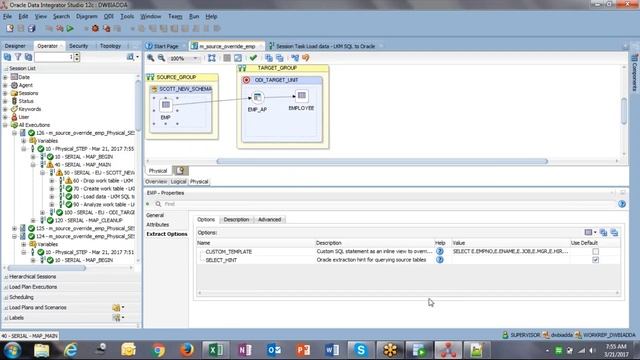
Task: Click the green Validate checkmark icon
Action: (253, 58)
